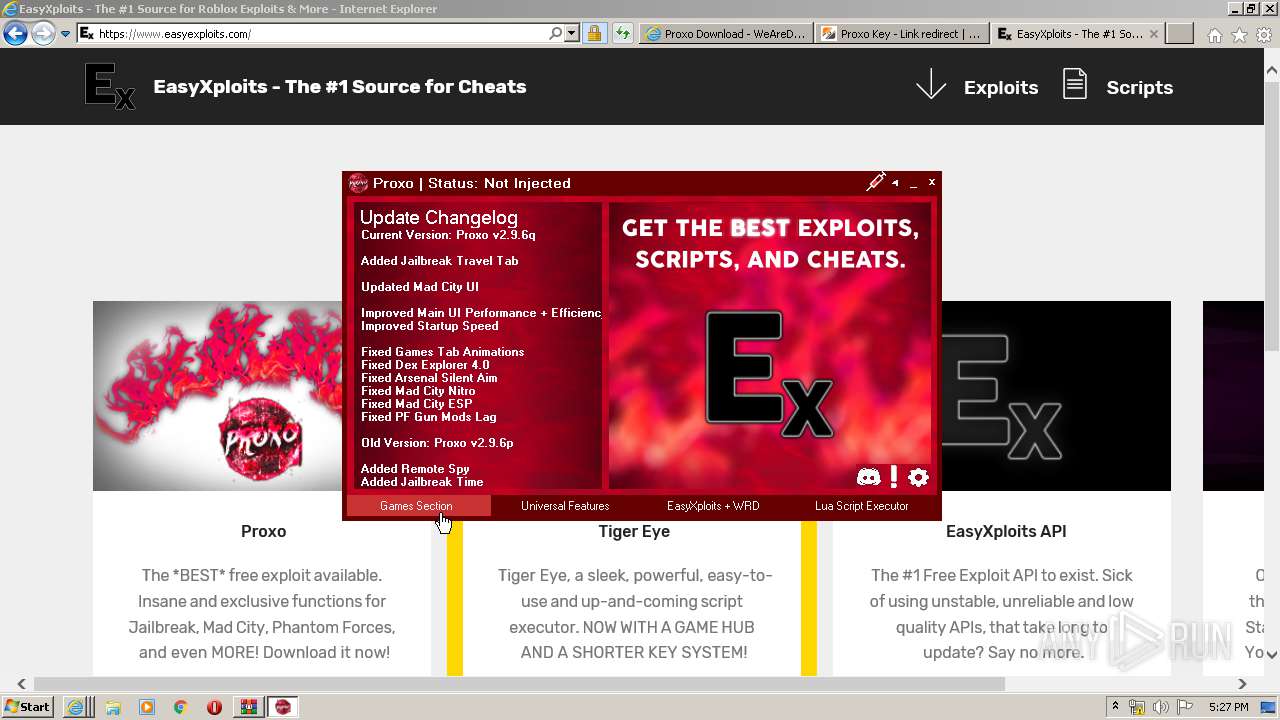Close the EasyXploits browser tab
Viewport: 1280px width, 720px height.
(x=1153, y=33)
